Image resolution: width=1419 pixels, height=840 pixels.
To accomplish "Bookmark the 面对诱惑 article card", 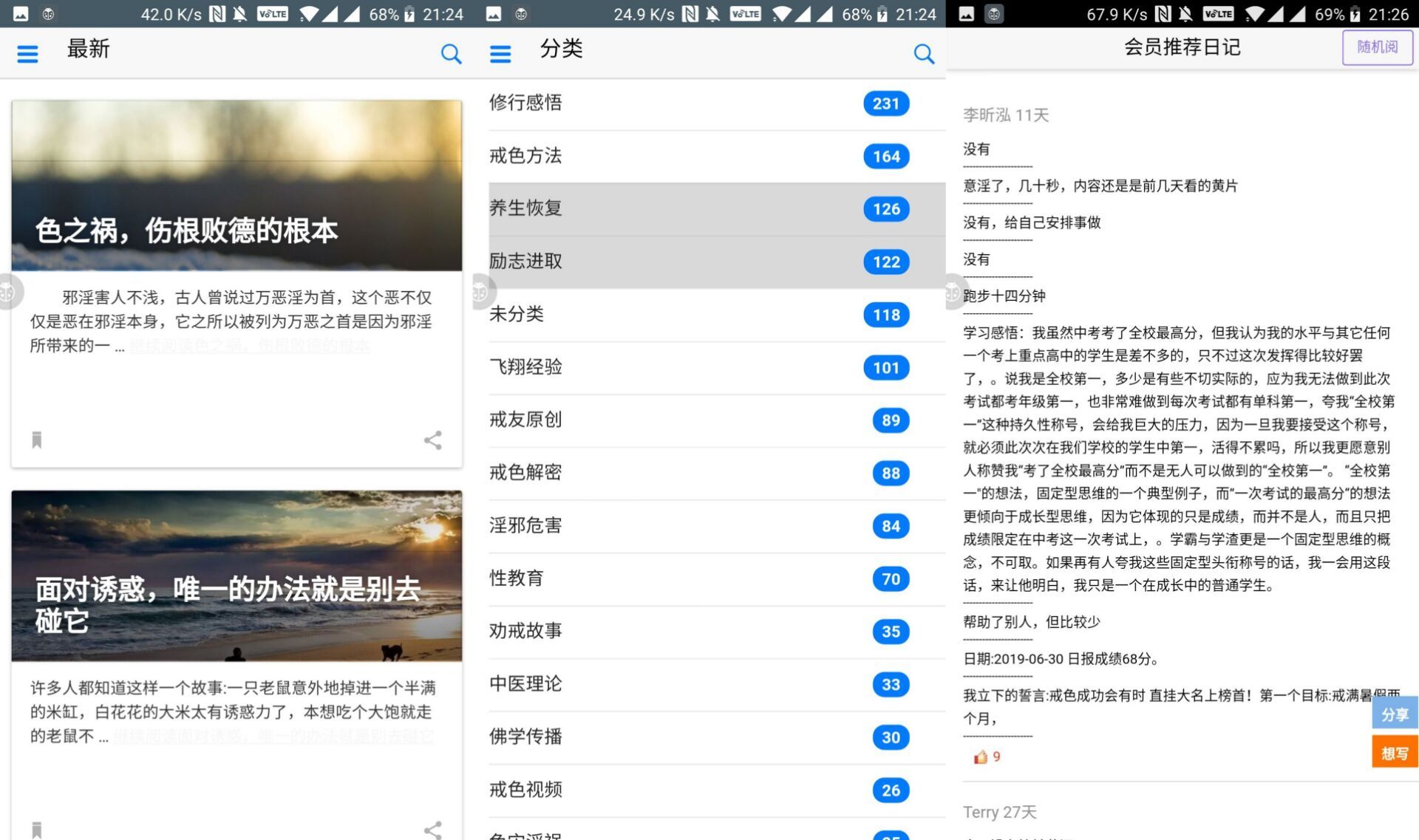I will pyautogui.click(x=37, y=829).
